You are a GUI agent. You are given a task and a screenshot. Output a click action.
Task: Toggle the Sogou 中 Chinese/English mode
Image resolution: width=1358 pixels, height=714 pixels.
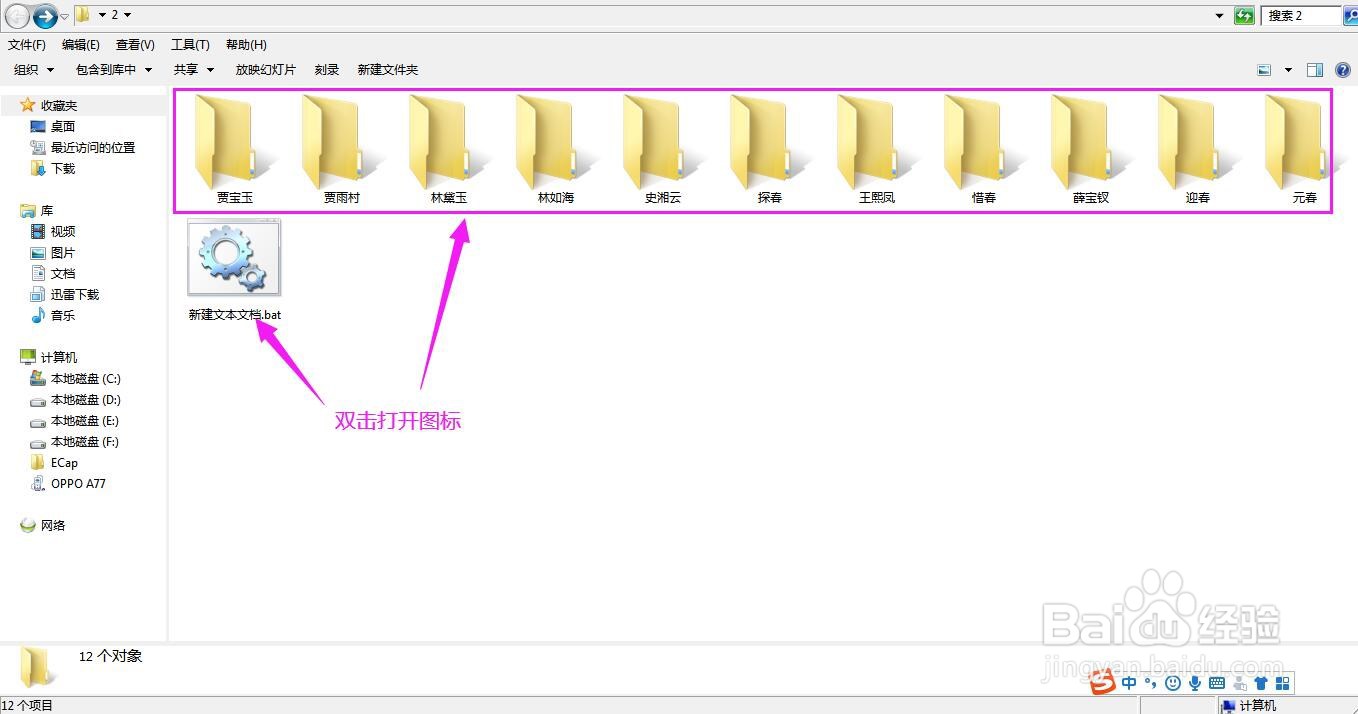1129,683
